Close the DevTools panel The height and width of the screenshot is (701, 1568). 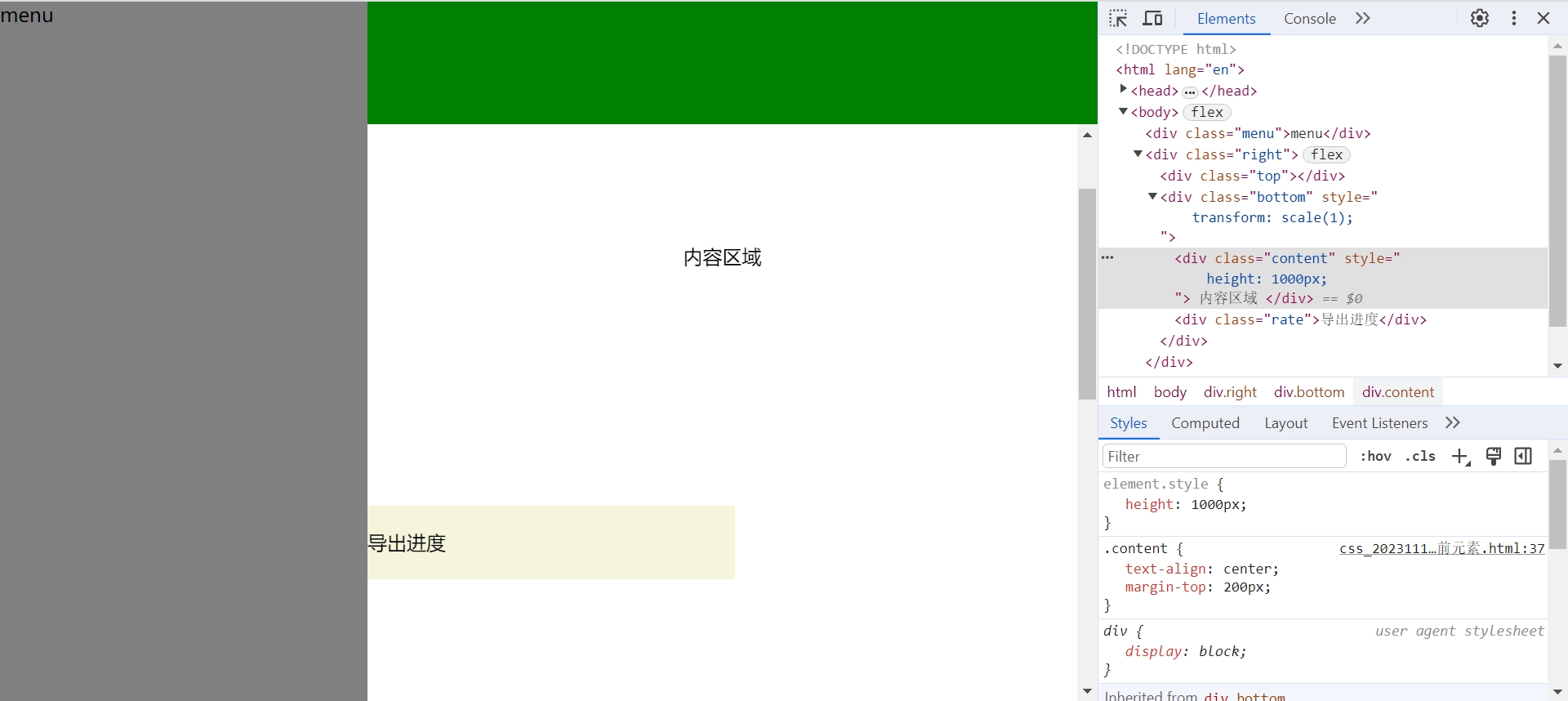click(x=1543, y=18)
